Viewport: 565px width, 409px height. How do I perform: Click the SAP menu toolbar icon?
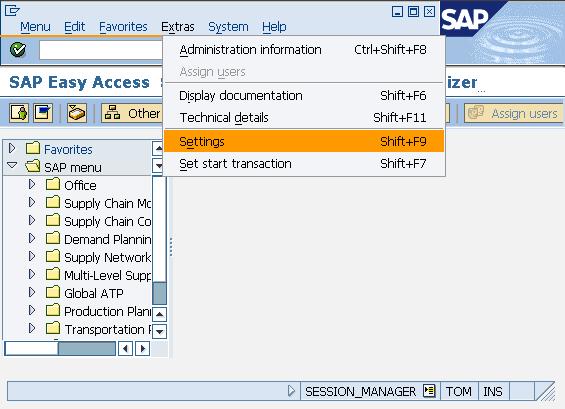pos(43,113)
